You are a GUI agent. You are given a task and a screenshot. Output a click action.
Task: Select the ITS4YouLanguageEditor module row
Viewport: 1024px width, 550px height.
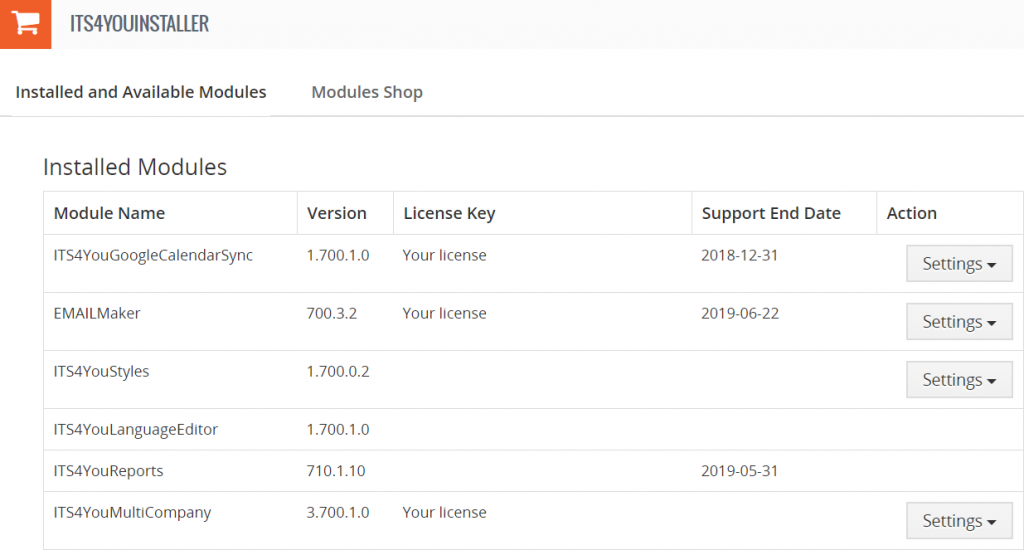533,430
